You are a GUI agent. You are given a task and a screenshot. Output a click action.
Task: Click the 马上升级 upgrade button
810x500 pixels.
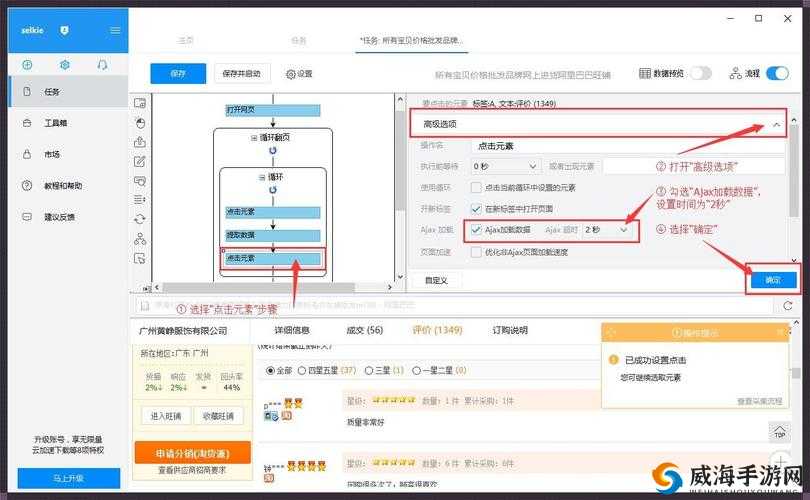69,478
